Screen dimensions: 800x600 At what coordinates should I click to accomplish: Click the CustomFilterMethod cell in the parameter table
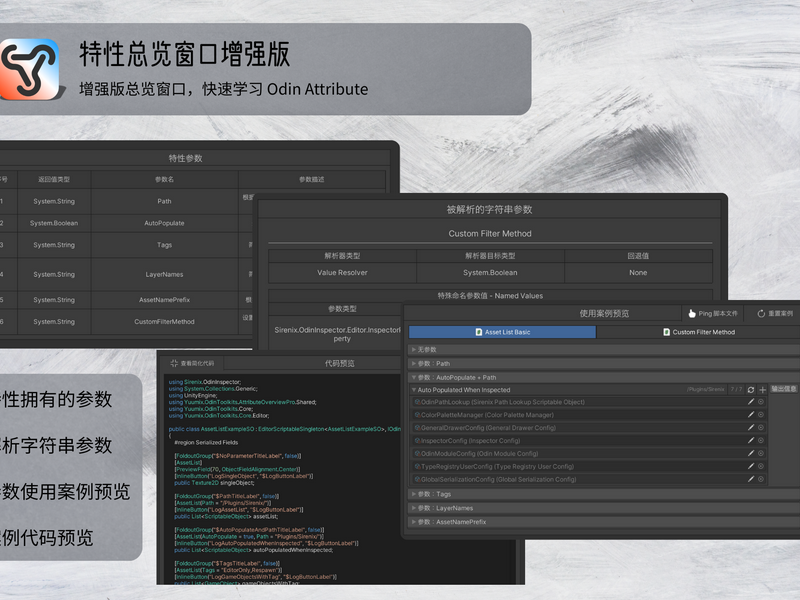(x=164, y=321)
